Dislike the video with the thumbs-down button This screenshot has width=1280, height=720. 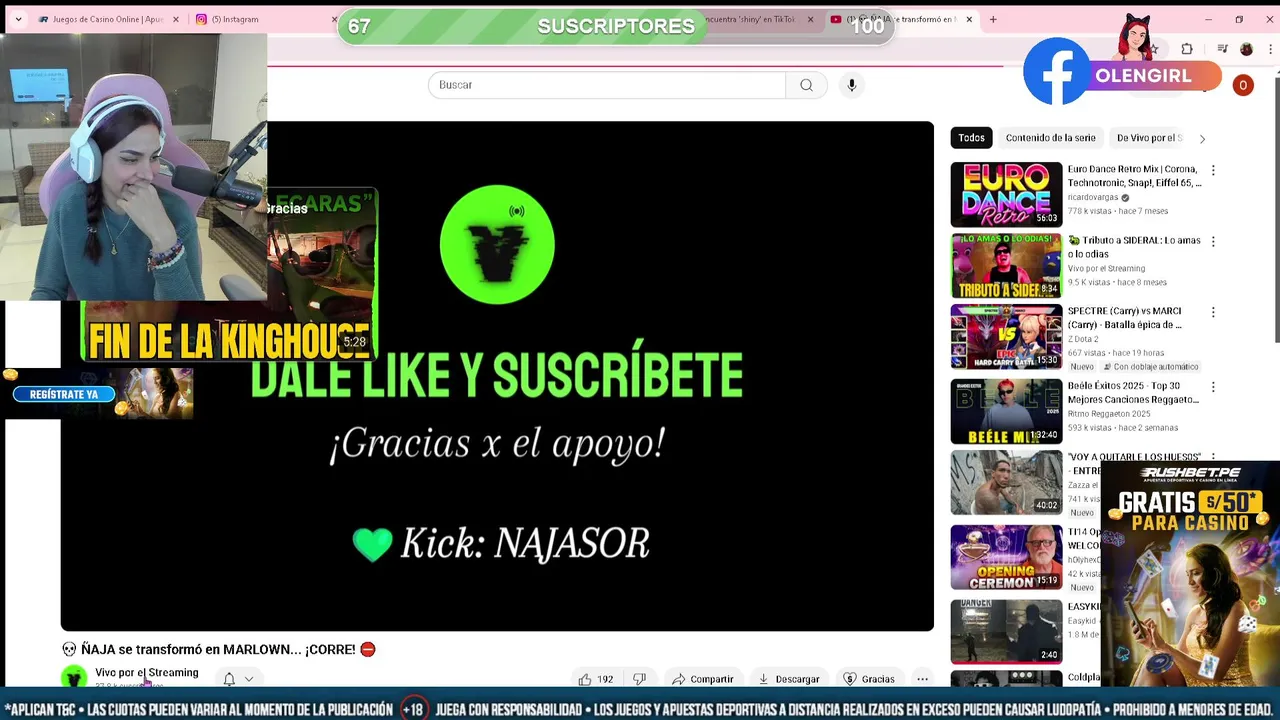tap(639, 679)
